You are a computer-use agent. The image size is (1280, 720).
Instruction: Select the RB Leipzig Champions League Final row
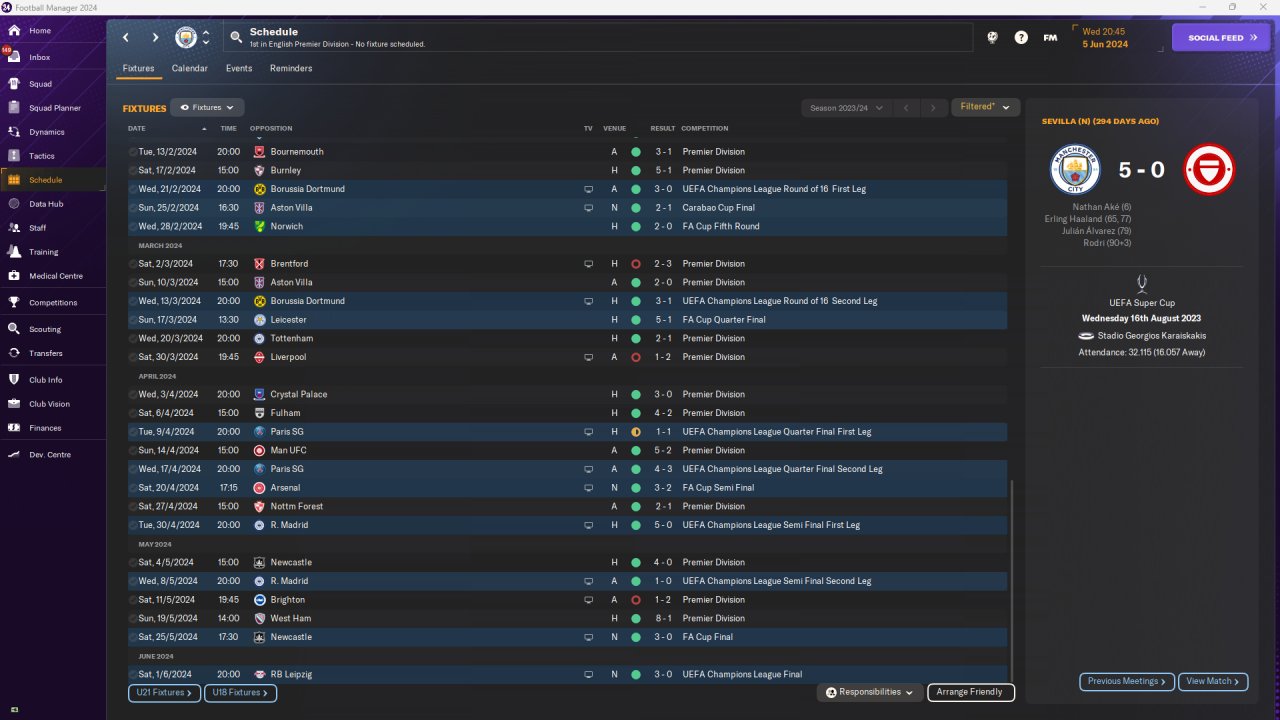[x=567, y=675]
